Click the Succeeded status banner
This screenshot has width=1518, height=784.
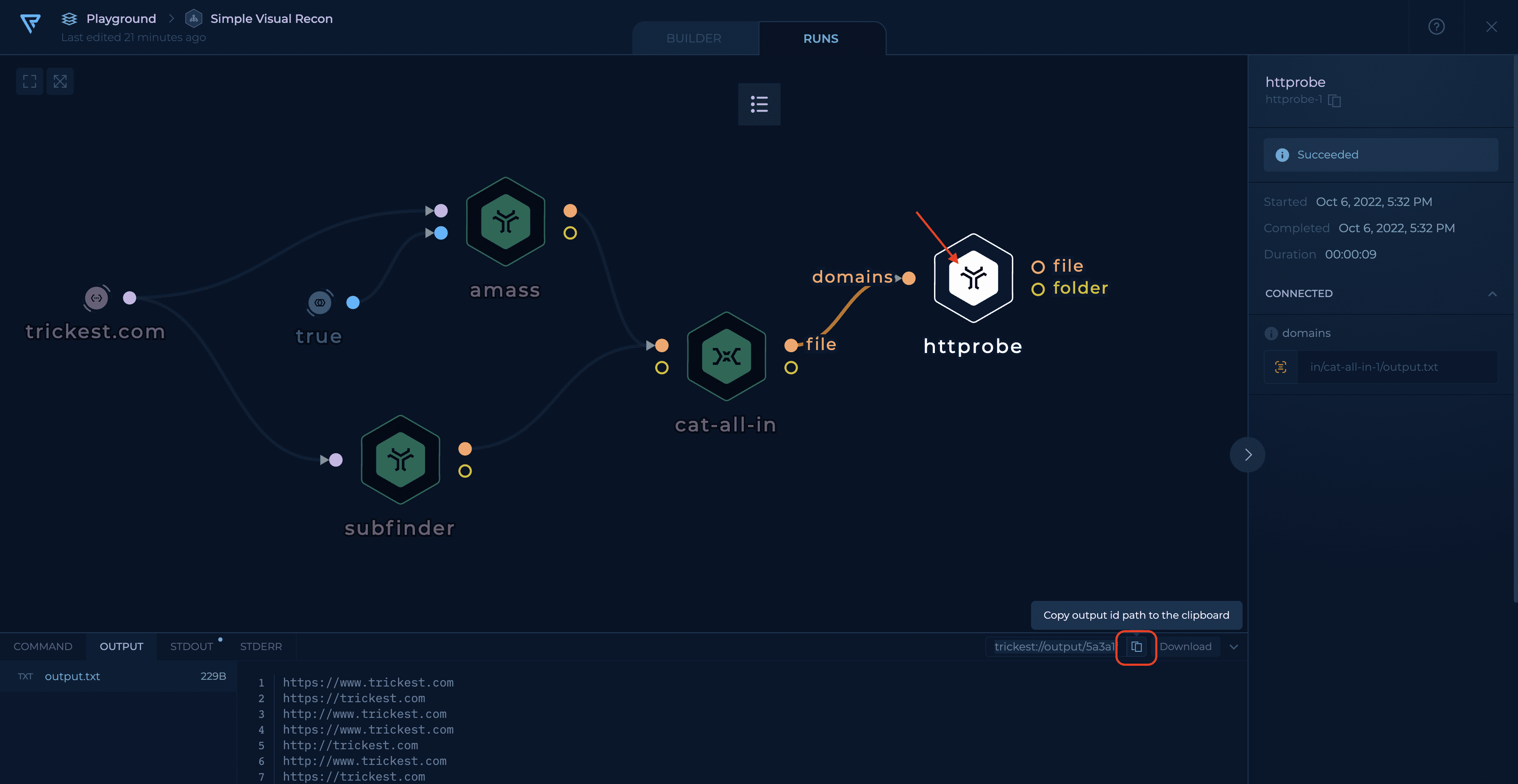pyautogui.click(x=1381, y=155)
